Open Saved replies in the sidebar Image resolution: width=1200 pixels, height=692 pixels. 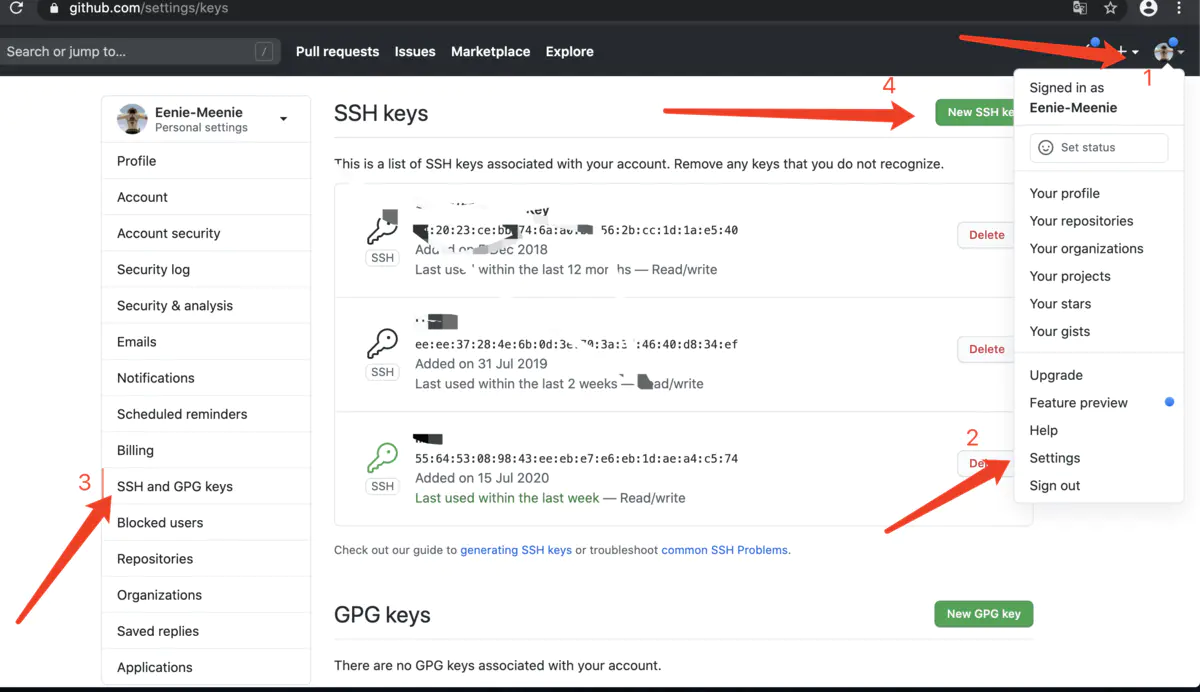[206, 631]
